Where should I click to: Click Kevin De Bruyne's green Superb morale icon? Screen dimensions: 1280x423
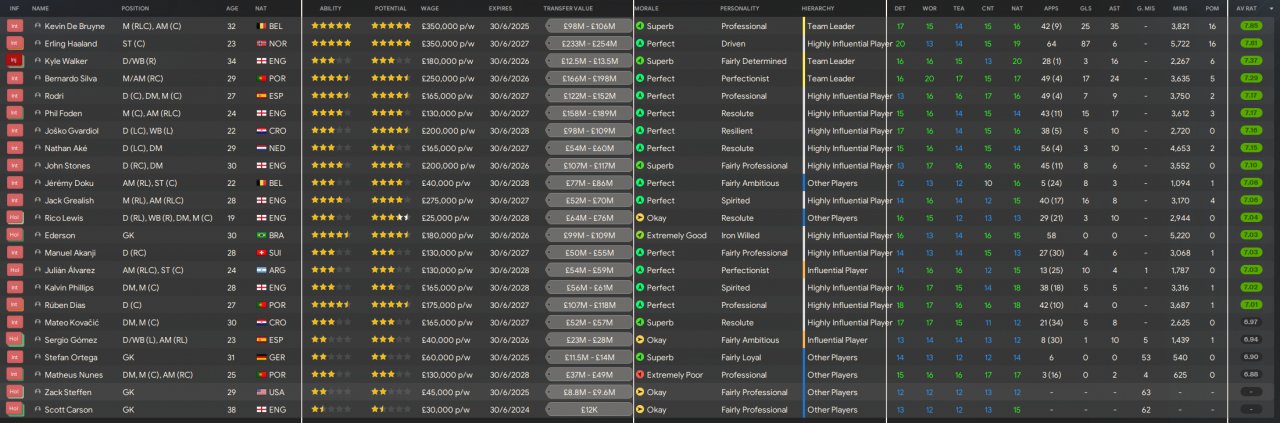pos(640,25)
